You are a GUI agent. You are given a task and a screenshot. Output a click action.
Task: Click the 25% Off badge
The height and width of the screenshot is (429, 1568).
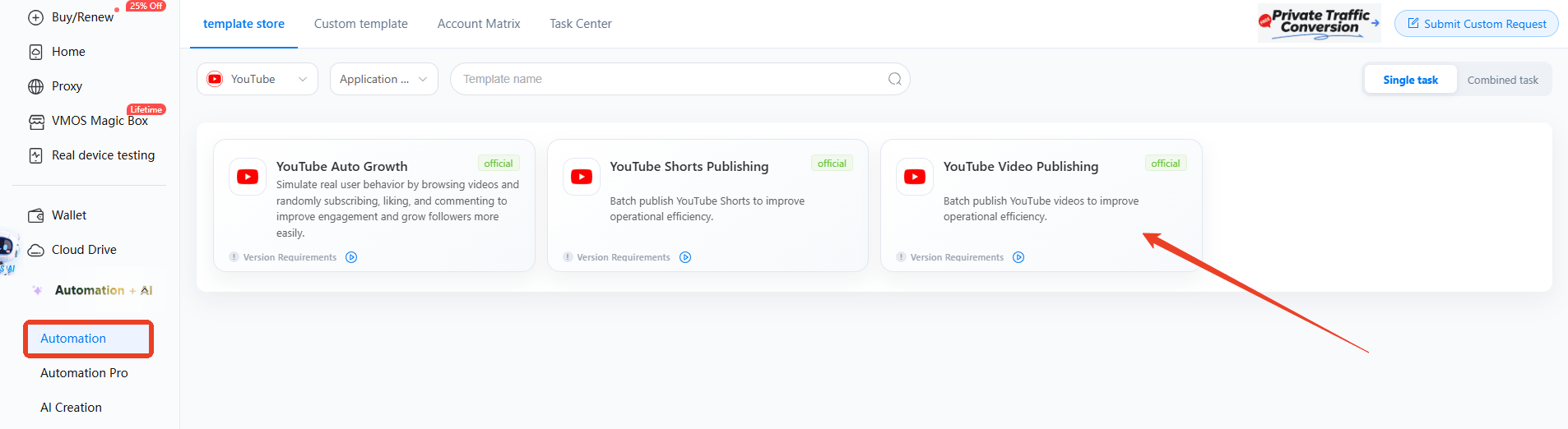click(146, 6)
